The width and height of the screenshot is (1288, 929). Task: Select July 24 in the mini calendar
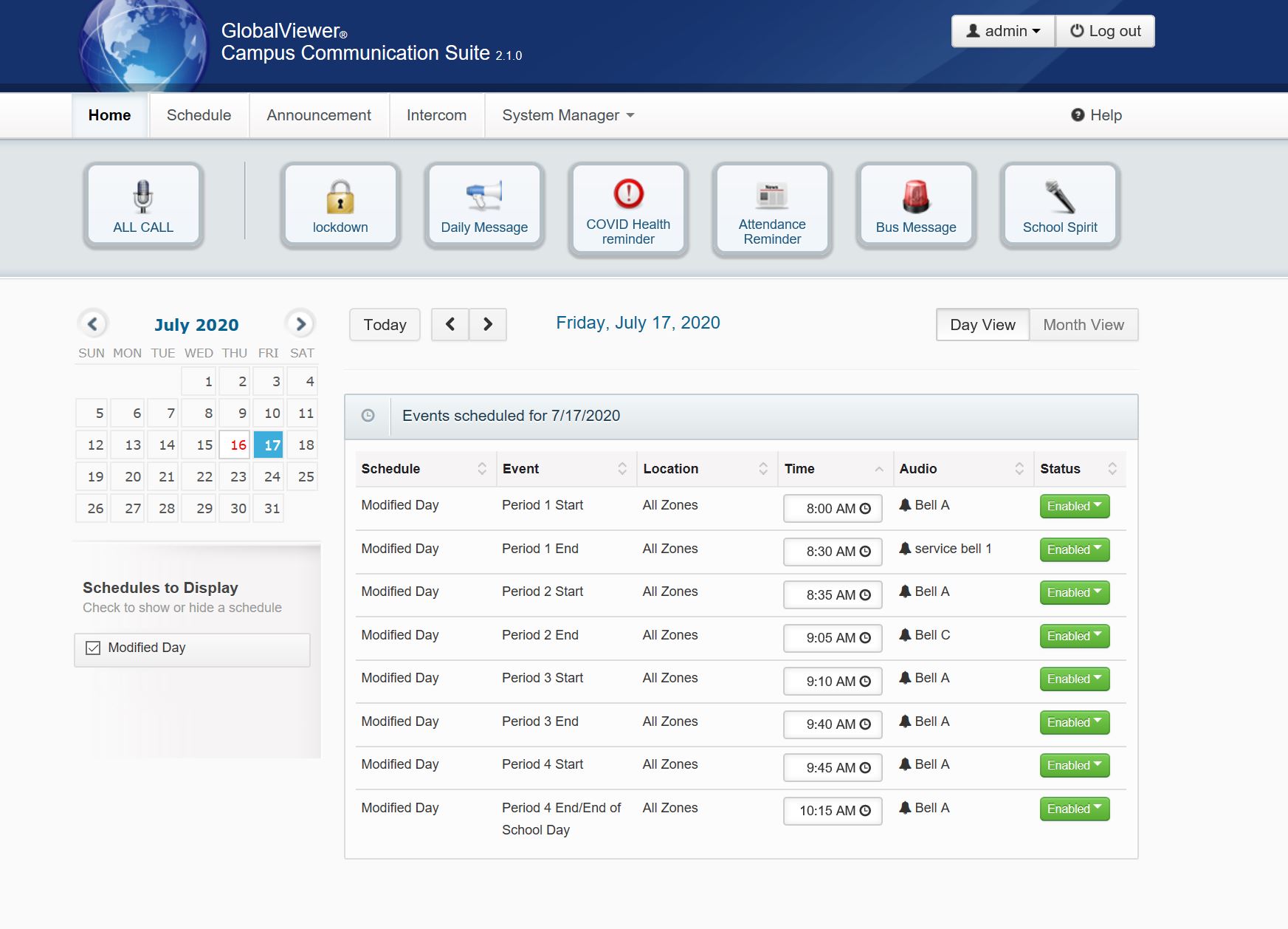(x=269, y=476)
